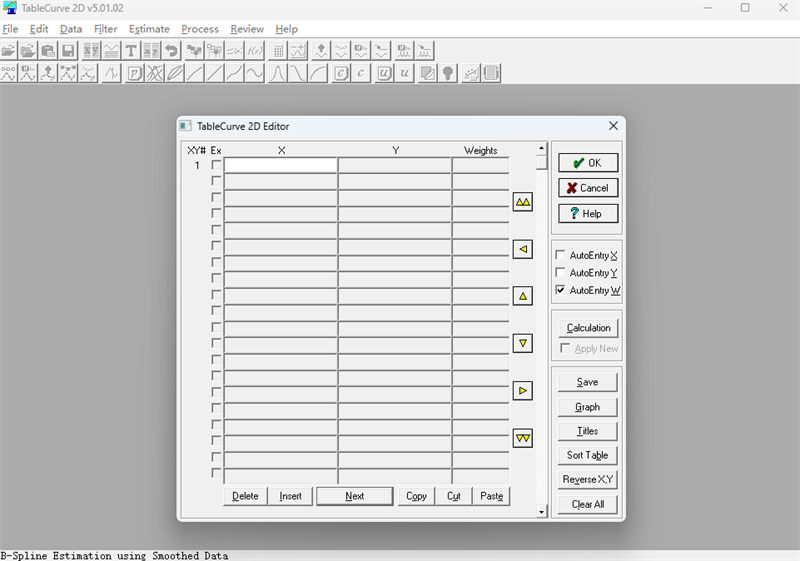The height and width of the screenshot is (561, 800).
Task: Click the X input cell in row 1
Action: click(x=281, y=165)
